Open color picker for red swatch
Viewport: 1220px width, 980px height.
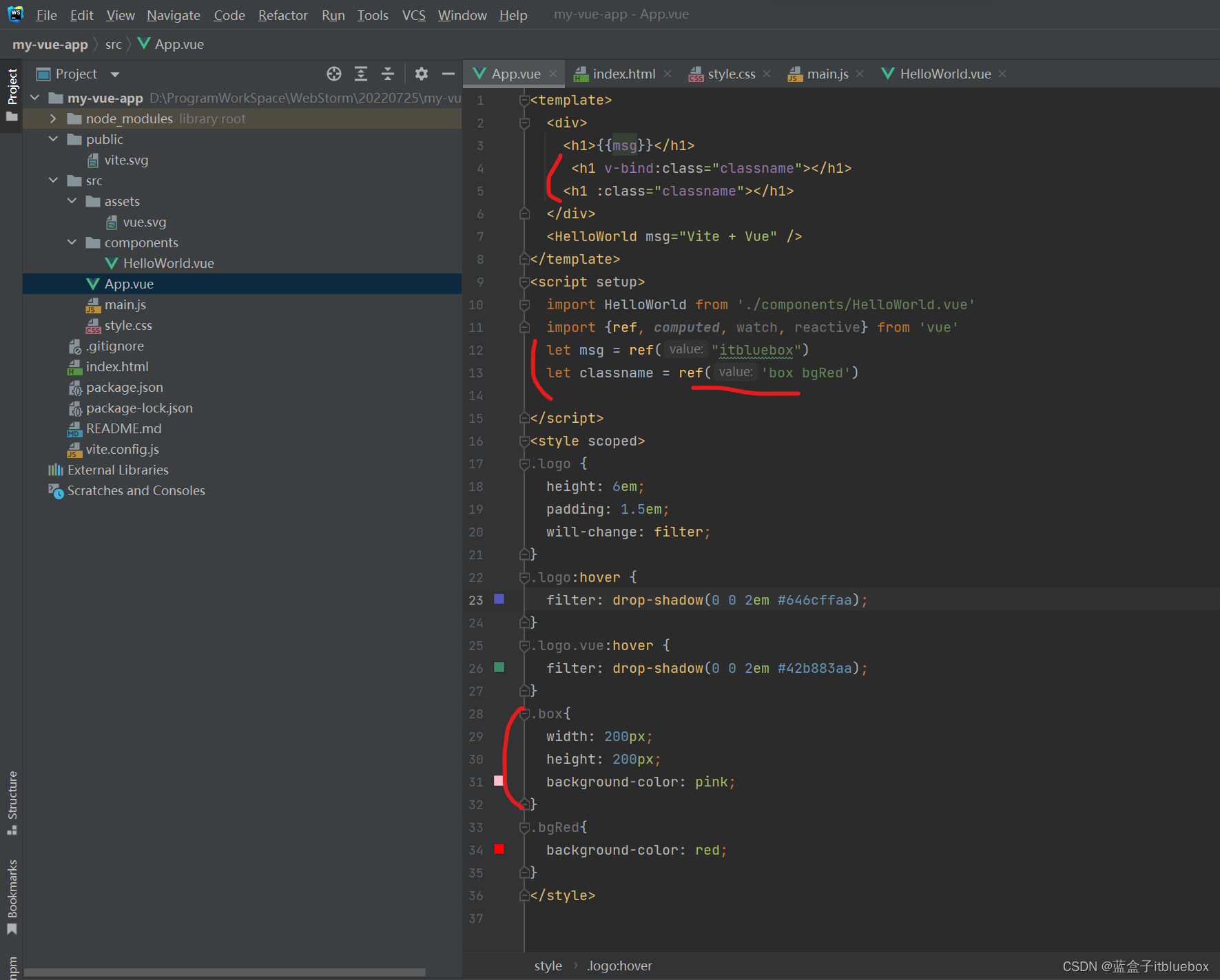[x=499, y=849]
